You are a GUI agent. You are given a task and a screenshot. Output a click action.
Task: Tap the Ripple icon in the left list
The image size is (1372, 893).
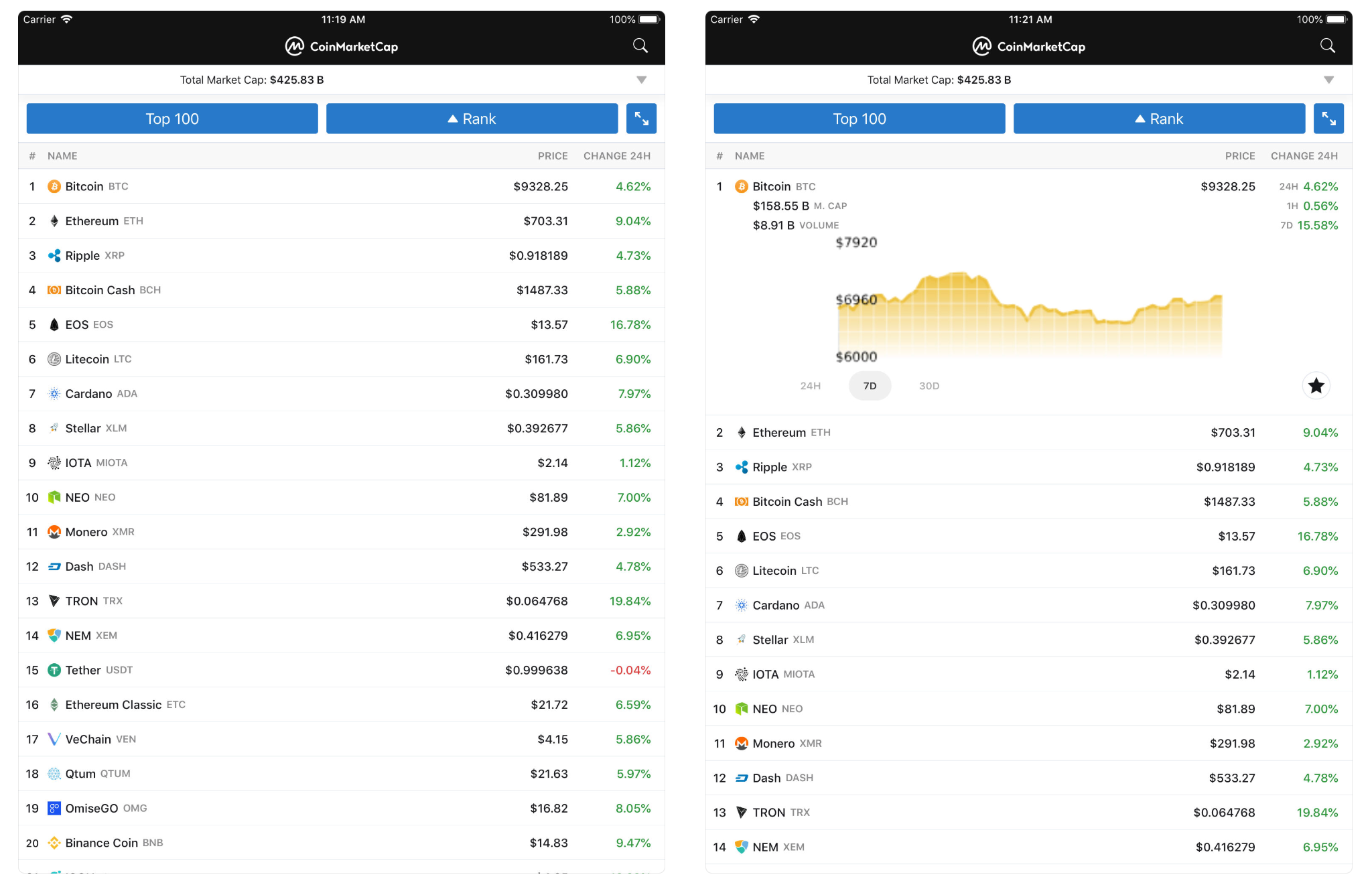click(x=54, y=255)
